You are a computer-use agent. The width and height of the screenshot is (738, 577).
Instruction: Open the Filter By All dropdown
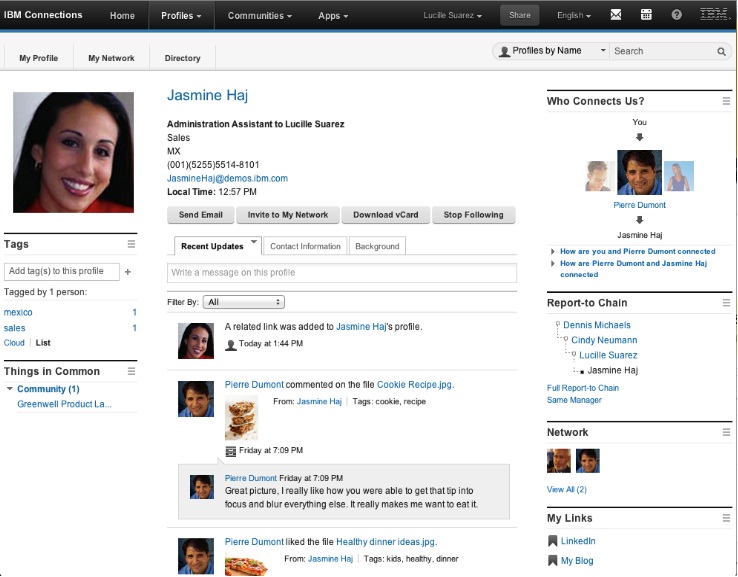tap(244, 302)
